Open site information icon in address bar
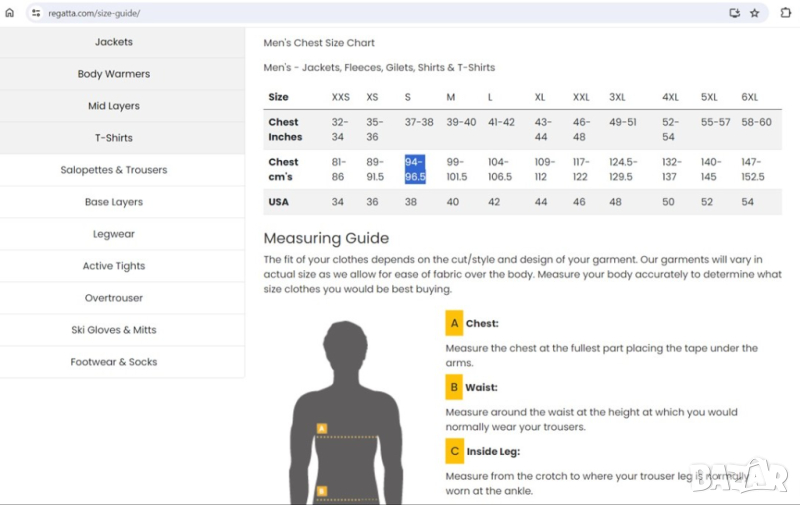Image resolution: width=800 pixels, height=505 pixels. click(x=36, y=13)
